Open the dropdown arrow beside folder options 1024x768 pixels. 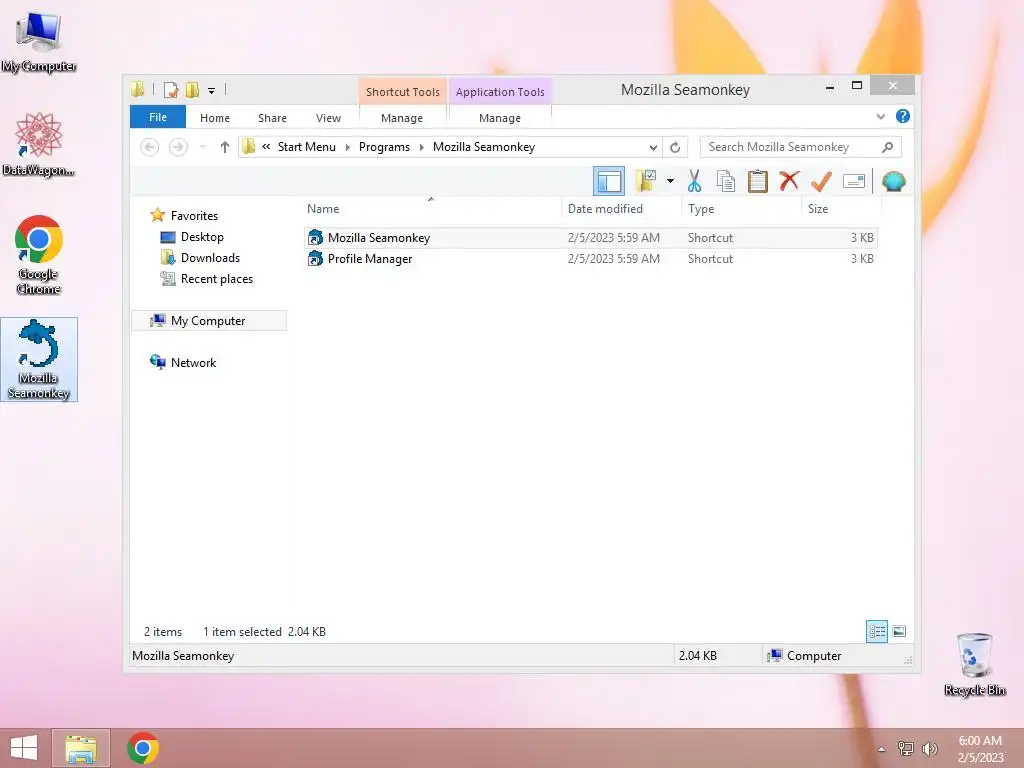670,181
